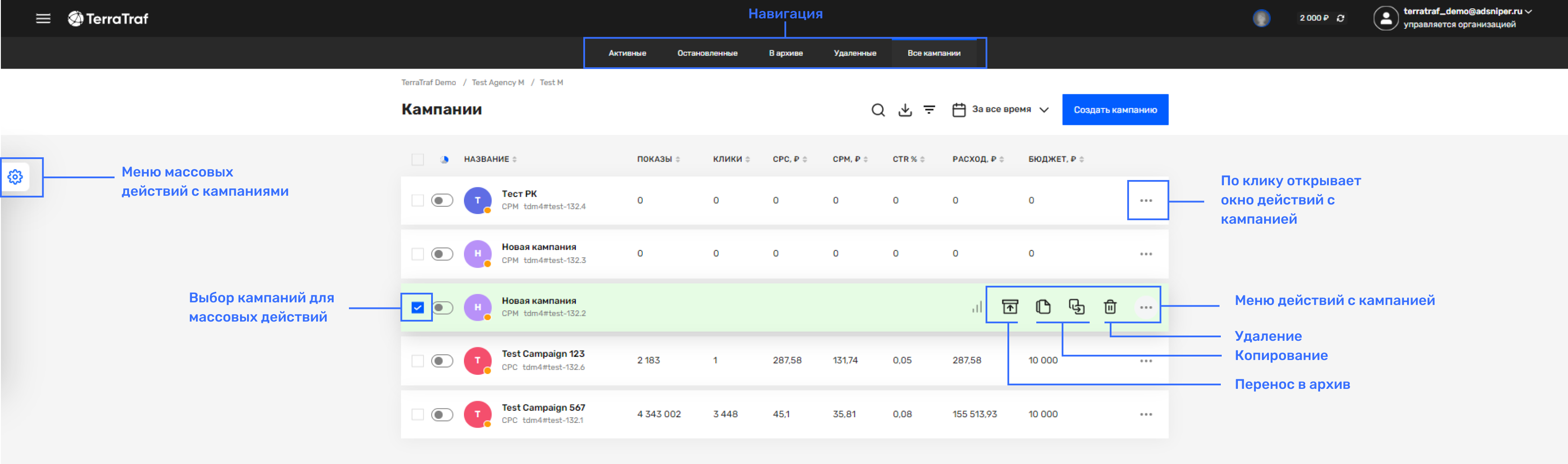Screen dimensions: 1568x464
Task: Switch to the В архиве tab
Action: click(x=785, y=53)
